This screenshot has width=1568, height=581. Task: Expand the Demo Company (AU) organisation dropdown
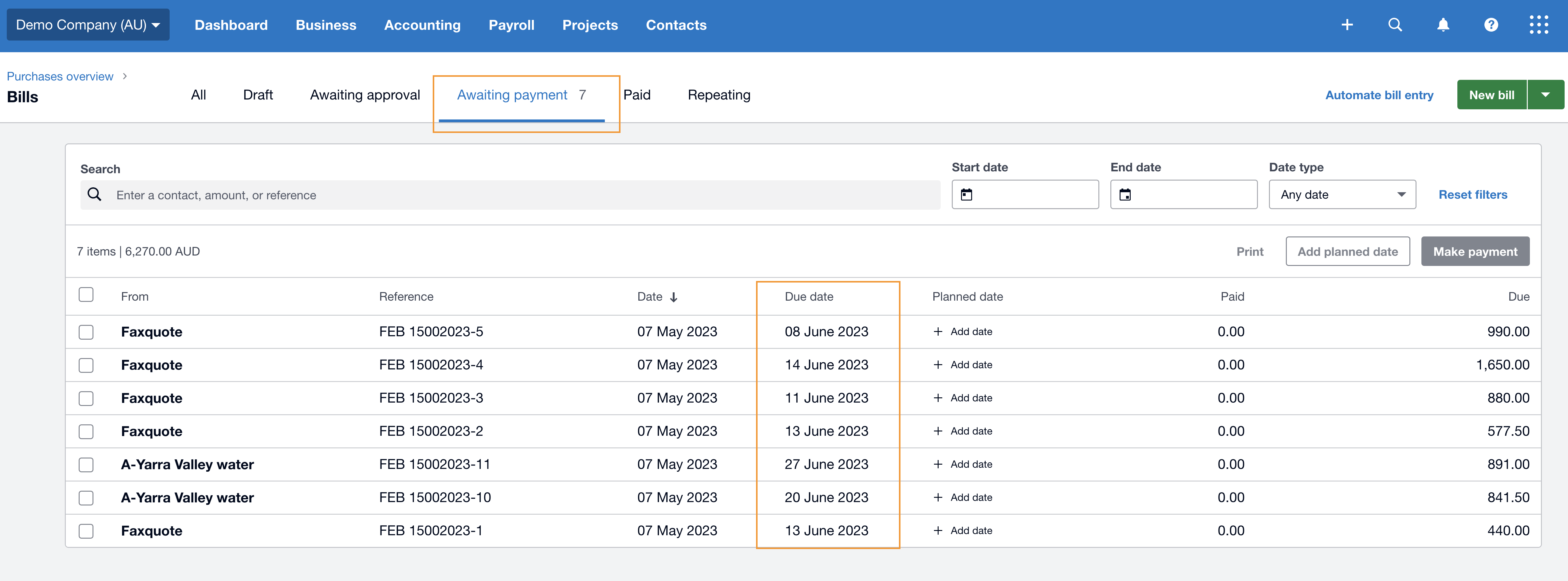click(x=88, y=25)
